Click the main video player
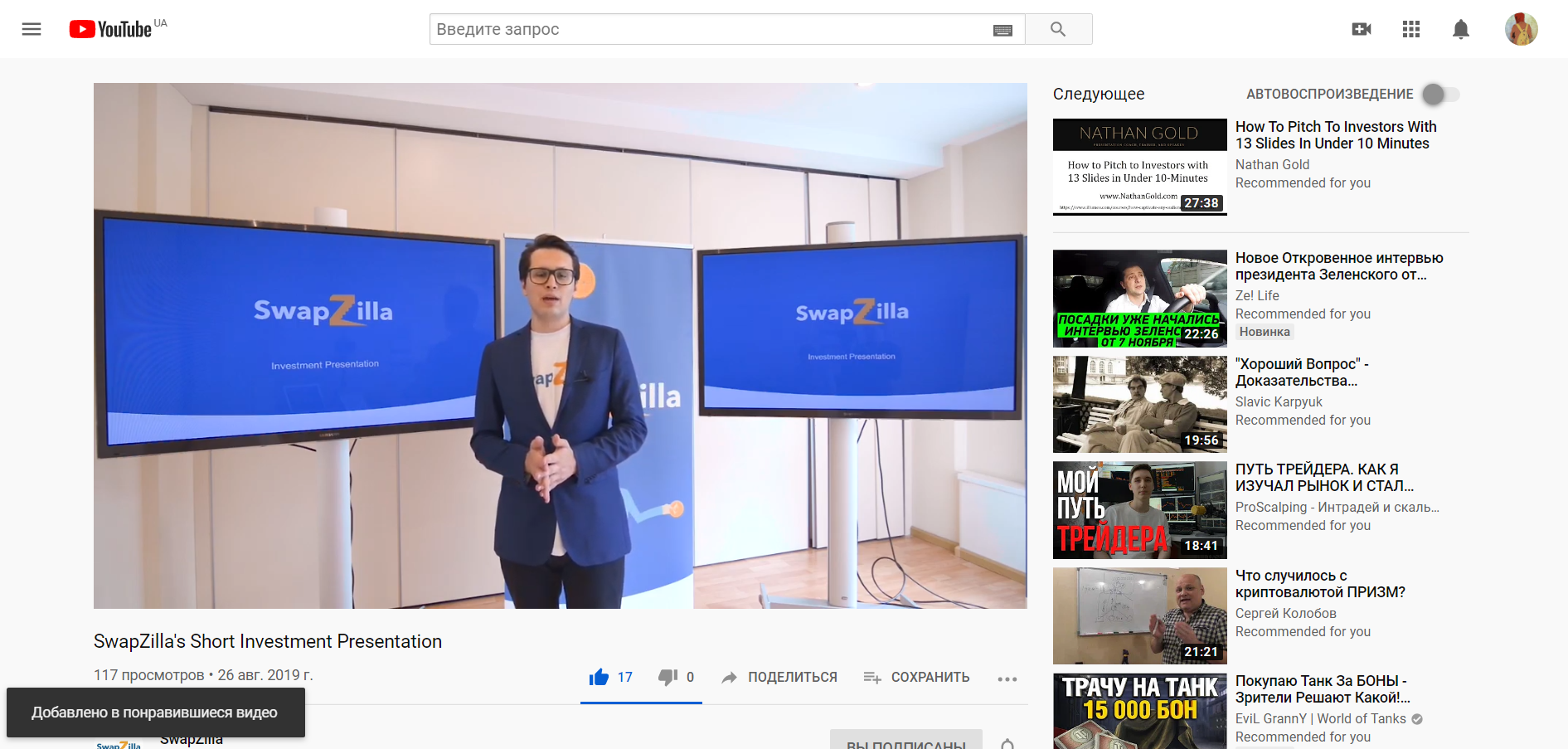Image resolution: width=1568 pixels, height=749 pixels. click(x=561, y=346)
